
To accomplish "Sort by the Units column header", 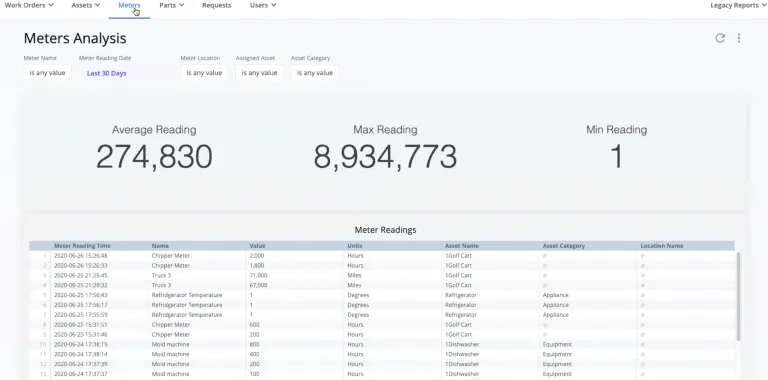I will [355, 246].
